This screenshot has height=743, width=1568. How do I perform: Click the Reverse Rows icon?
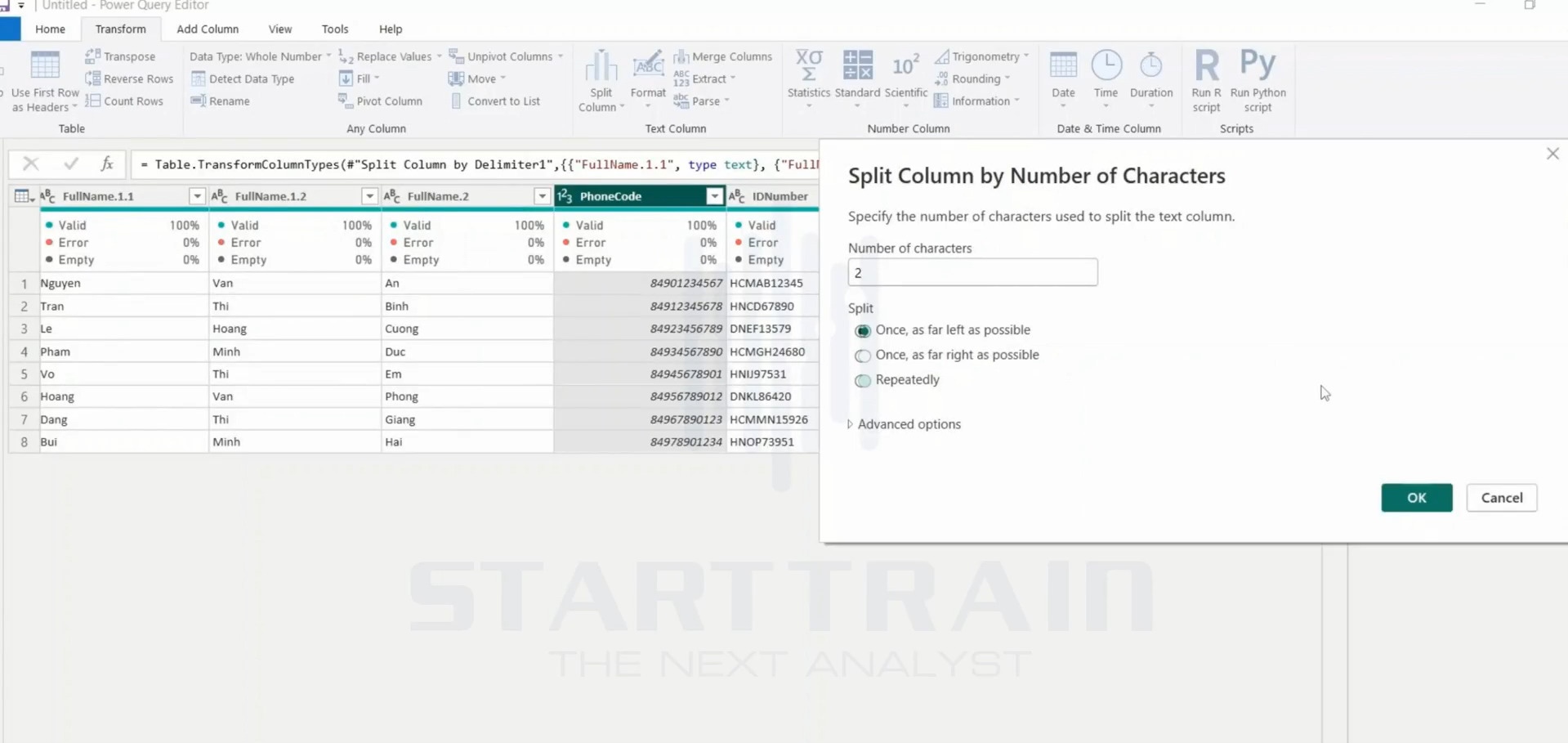click(92, 78)
